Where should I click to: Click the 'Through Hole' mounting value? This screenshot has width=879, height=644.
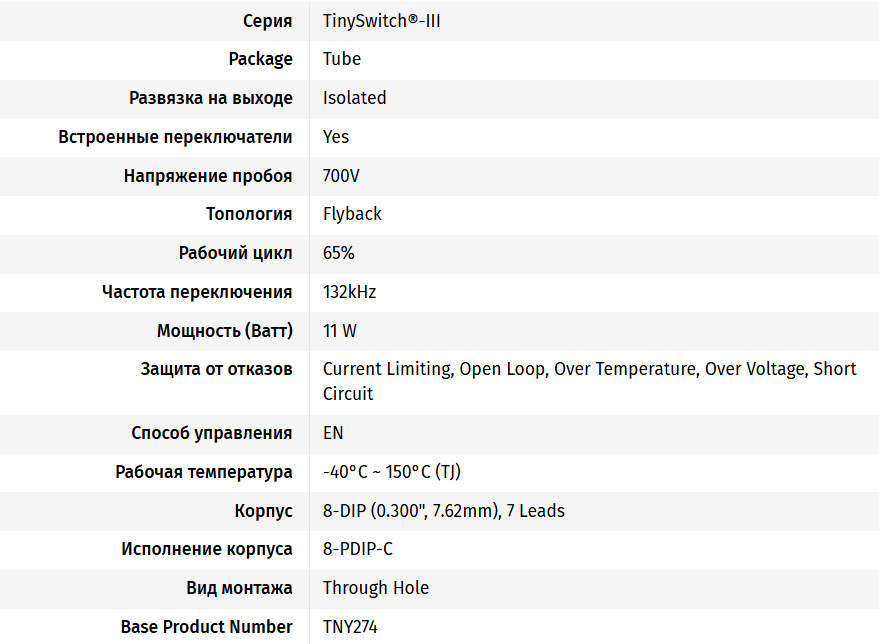click(375, 588)
